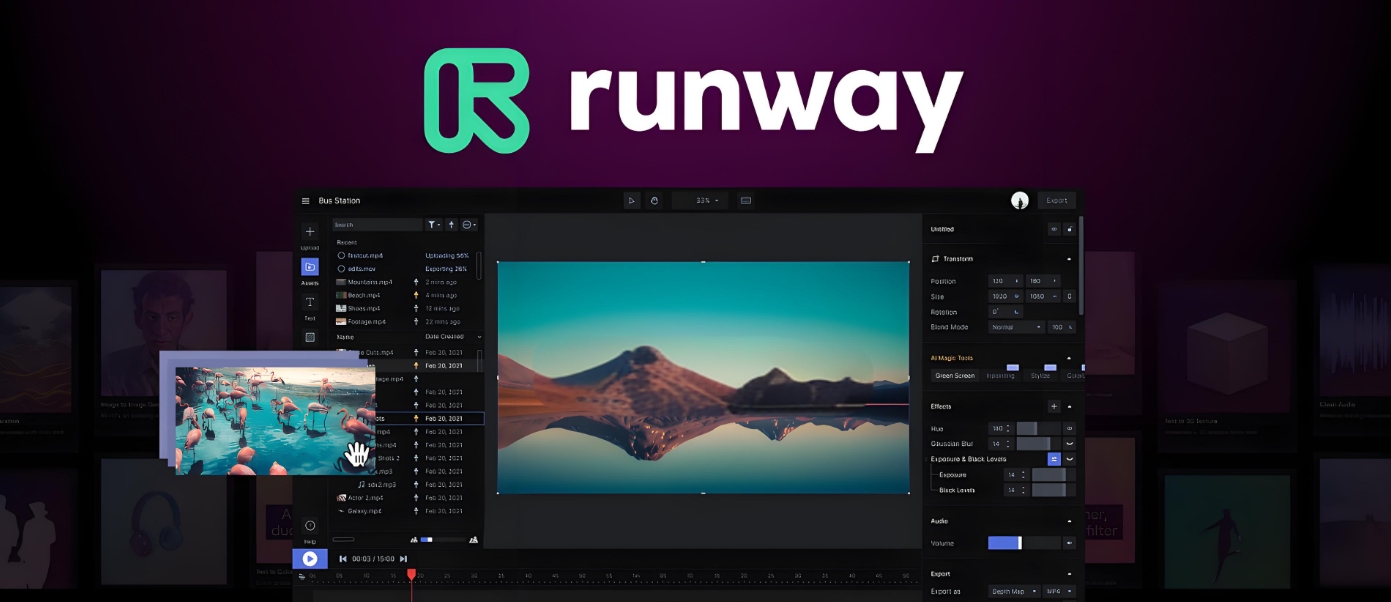Open the Blend Mode Normal dropdown

coord(1017,327)
